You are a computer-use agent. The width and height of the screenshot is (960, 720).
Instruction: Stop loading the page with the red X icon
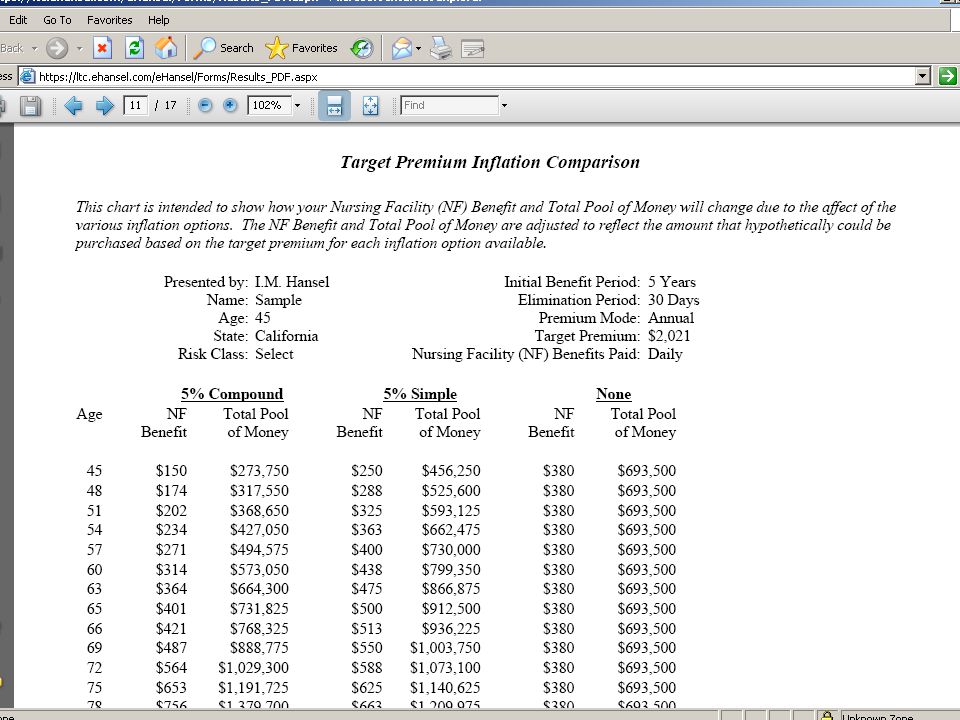(102, 48)
